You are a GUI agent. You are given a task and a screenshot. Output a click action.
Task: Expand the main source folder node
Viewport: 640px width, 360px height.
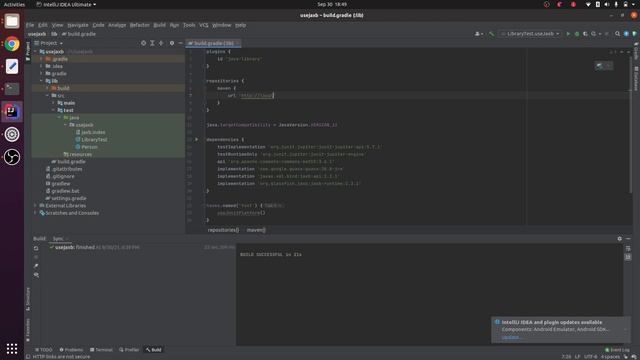[x=53, y=103]
